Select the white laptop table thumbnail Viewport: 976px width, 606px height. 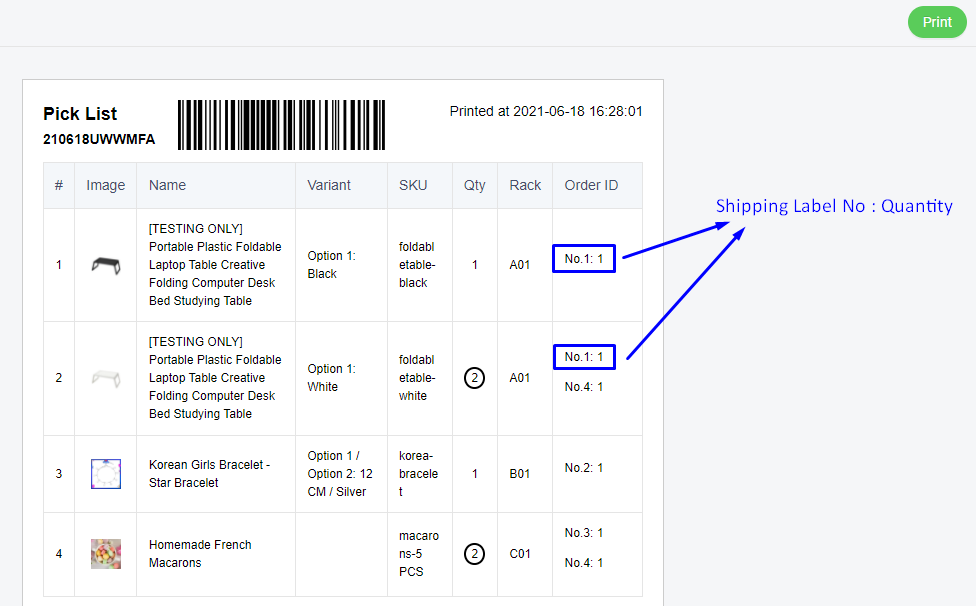(106, 378)
